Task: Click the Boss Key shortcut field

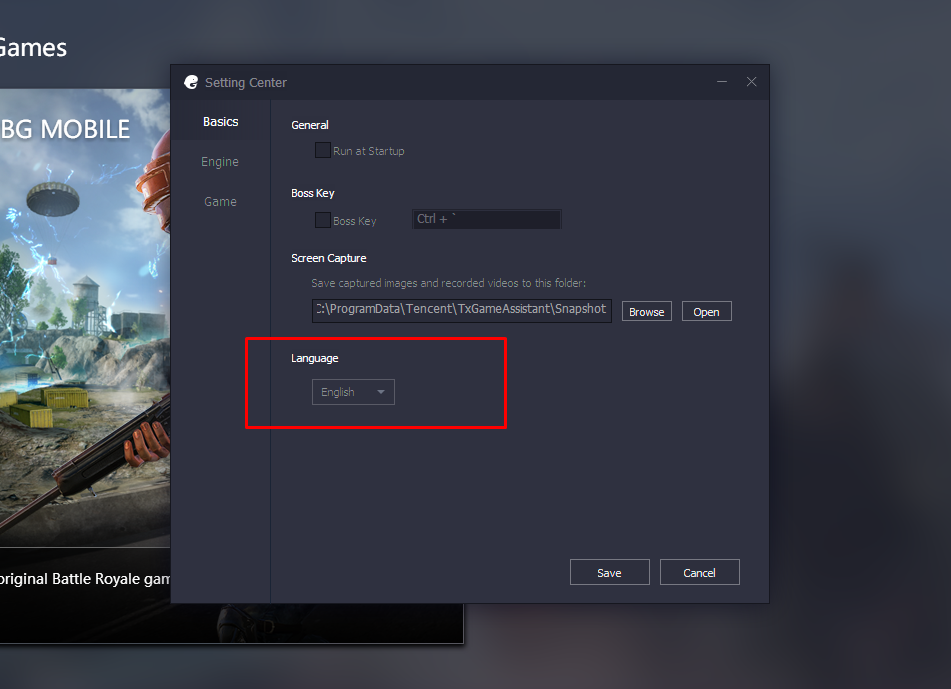Action: [486, 219]
